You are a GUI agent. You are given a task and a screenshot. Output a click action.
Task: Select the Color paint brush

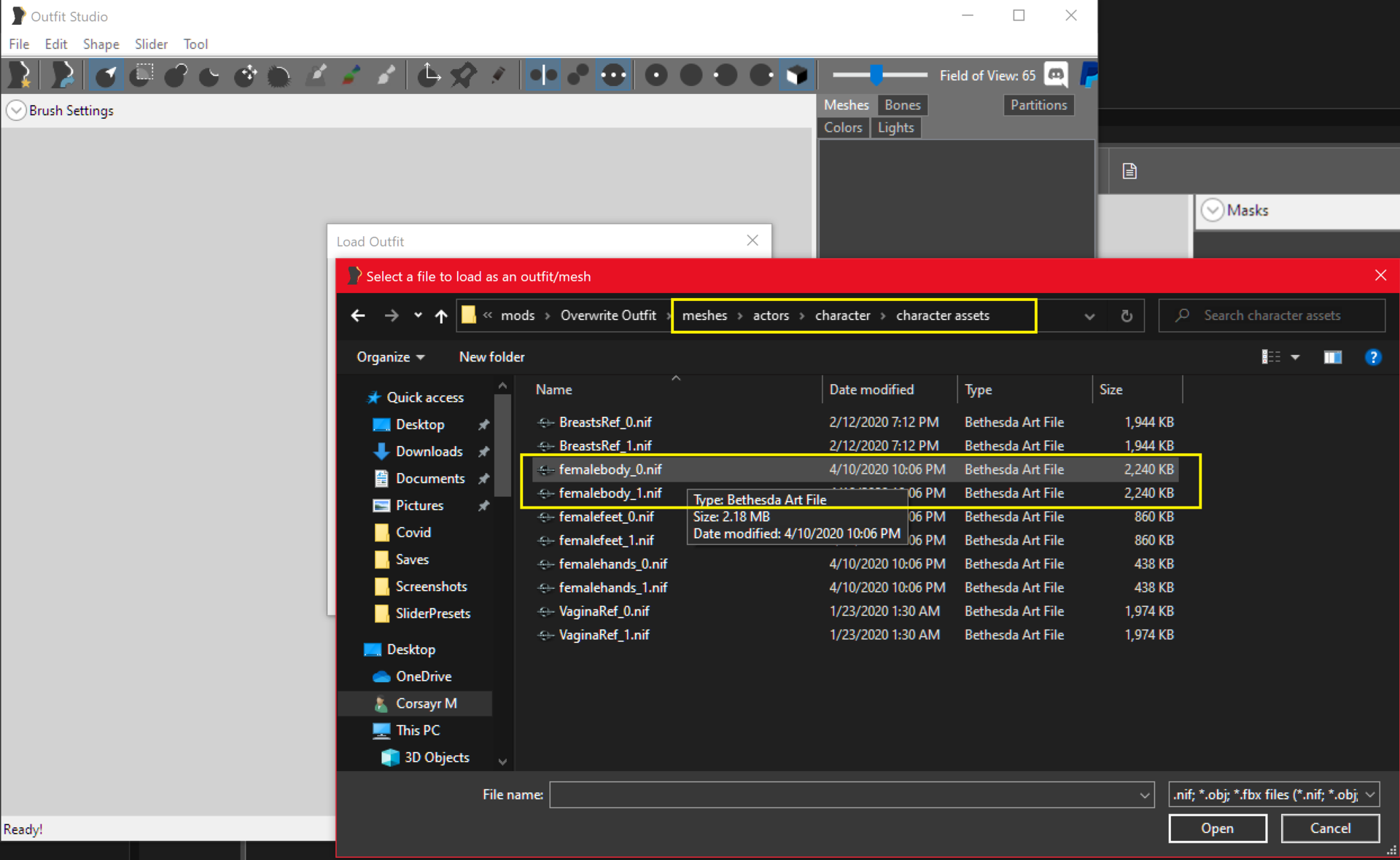(351, 75)
